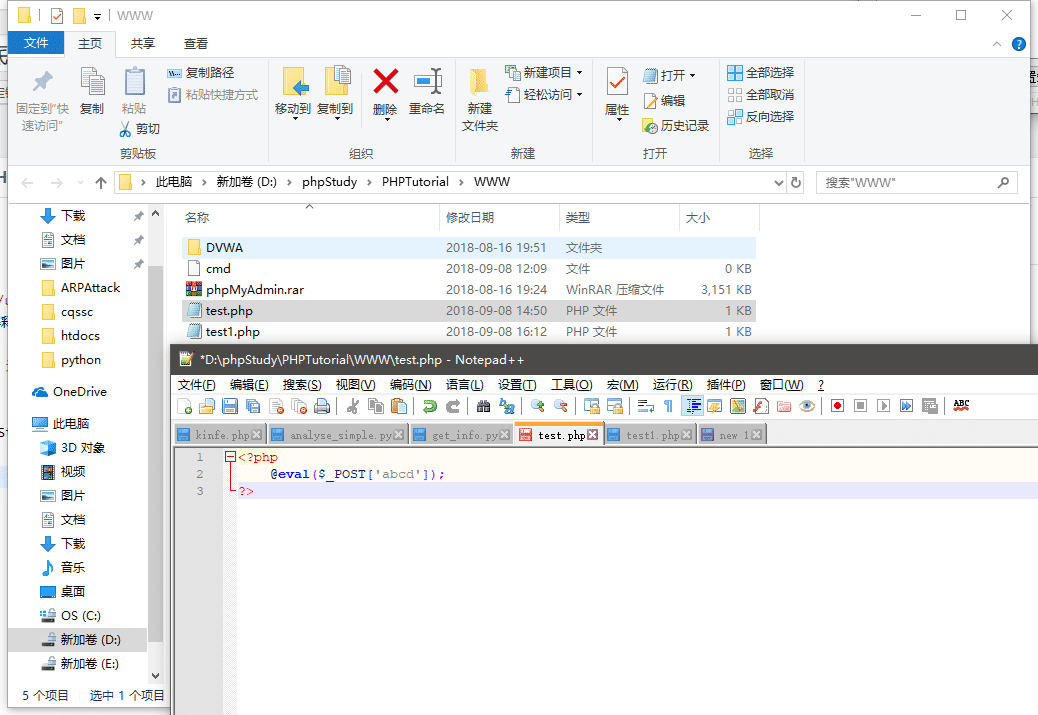Go up one folder level arrow

pyautogui.click(x=101, y=183)
